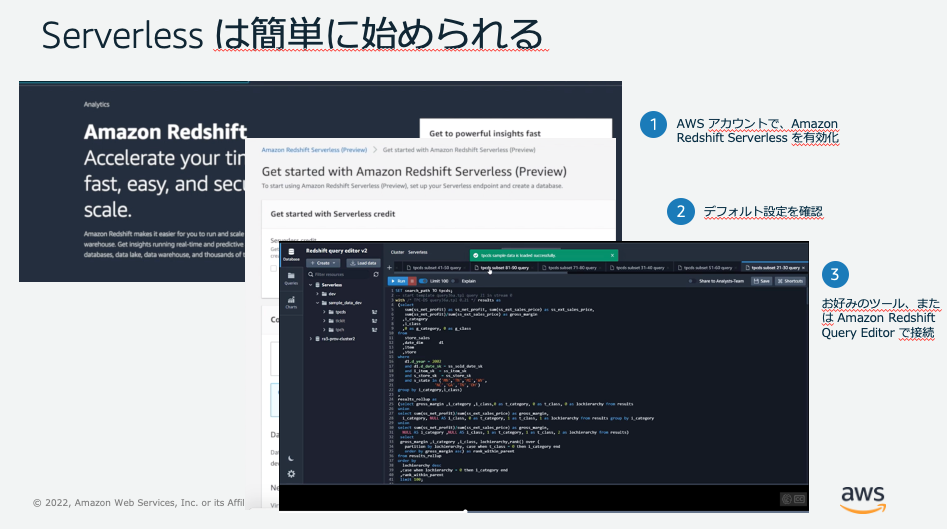947x529 pixels.
Task: Toggle the Explain switch
Action: coord(454,281)
